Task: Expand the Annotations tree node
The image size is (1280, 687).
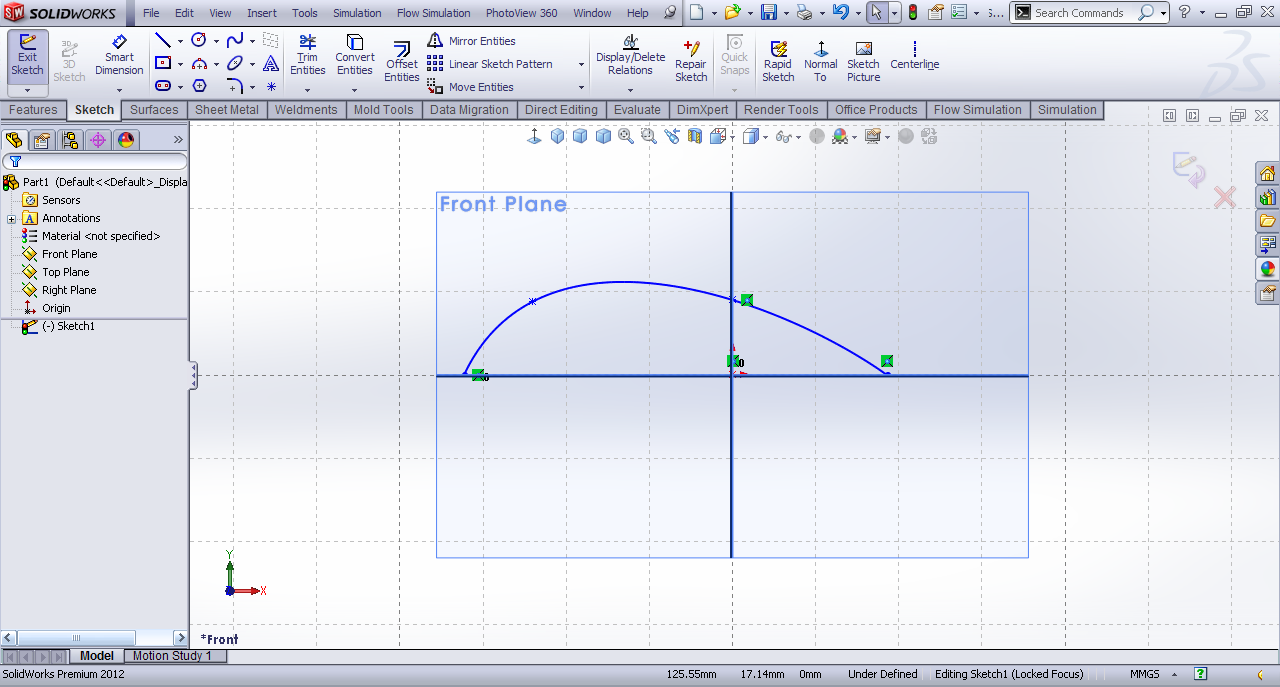Action: pyautogui.click(x=11, y=219)
